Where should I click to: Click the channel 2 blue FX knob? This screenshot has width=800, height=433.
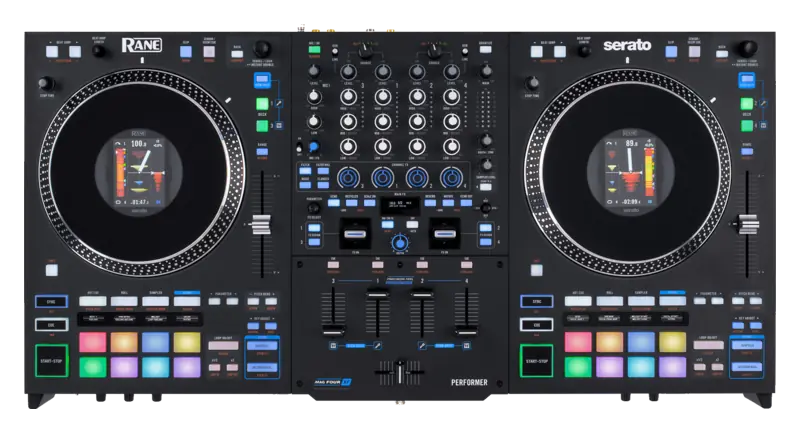pos(417,178)
